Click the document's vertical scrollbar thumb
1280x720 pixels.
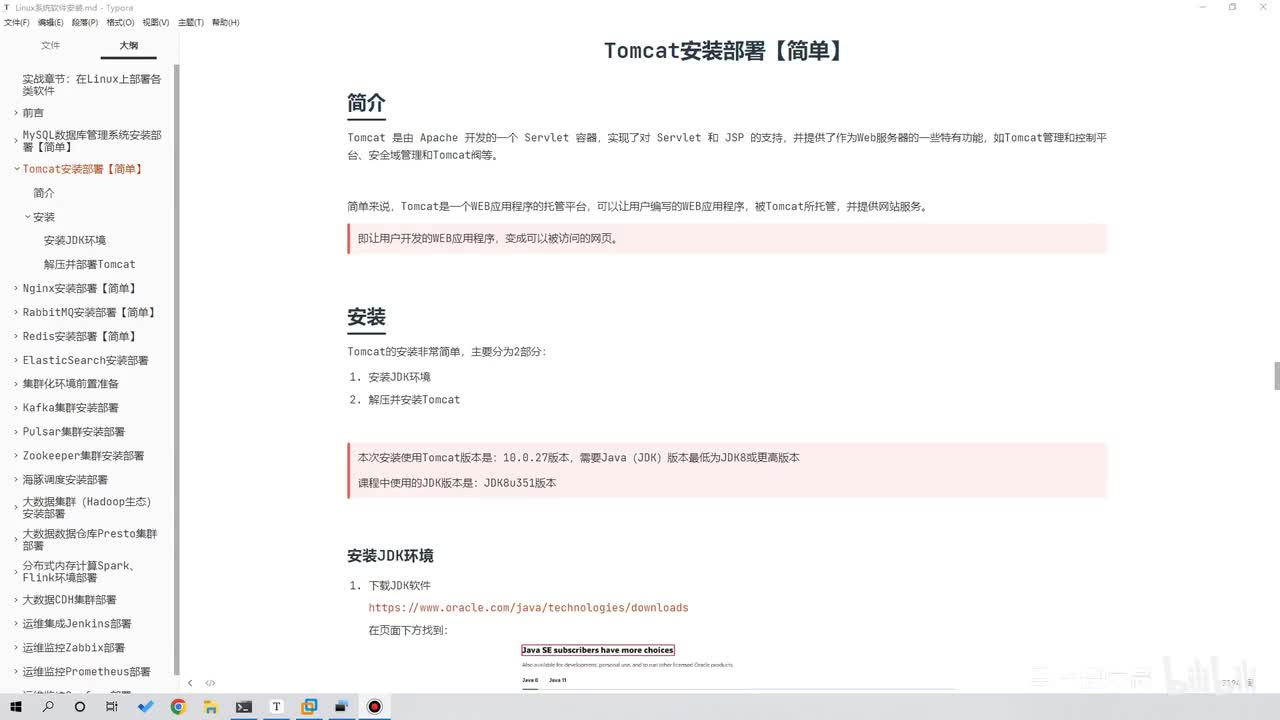(1276, 376)
